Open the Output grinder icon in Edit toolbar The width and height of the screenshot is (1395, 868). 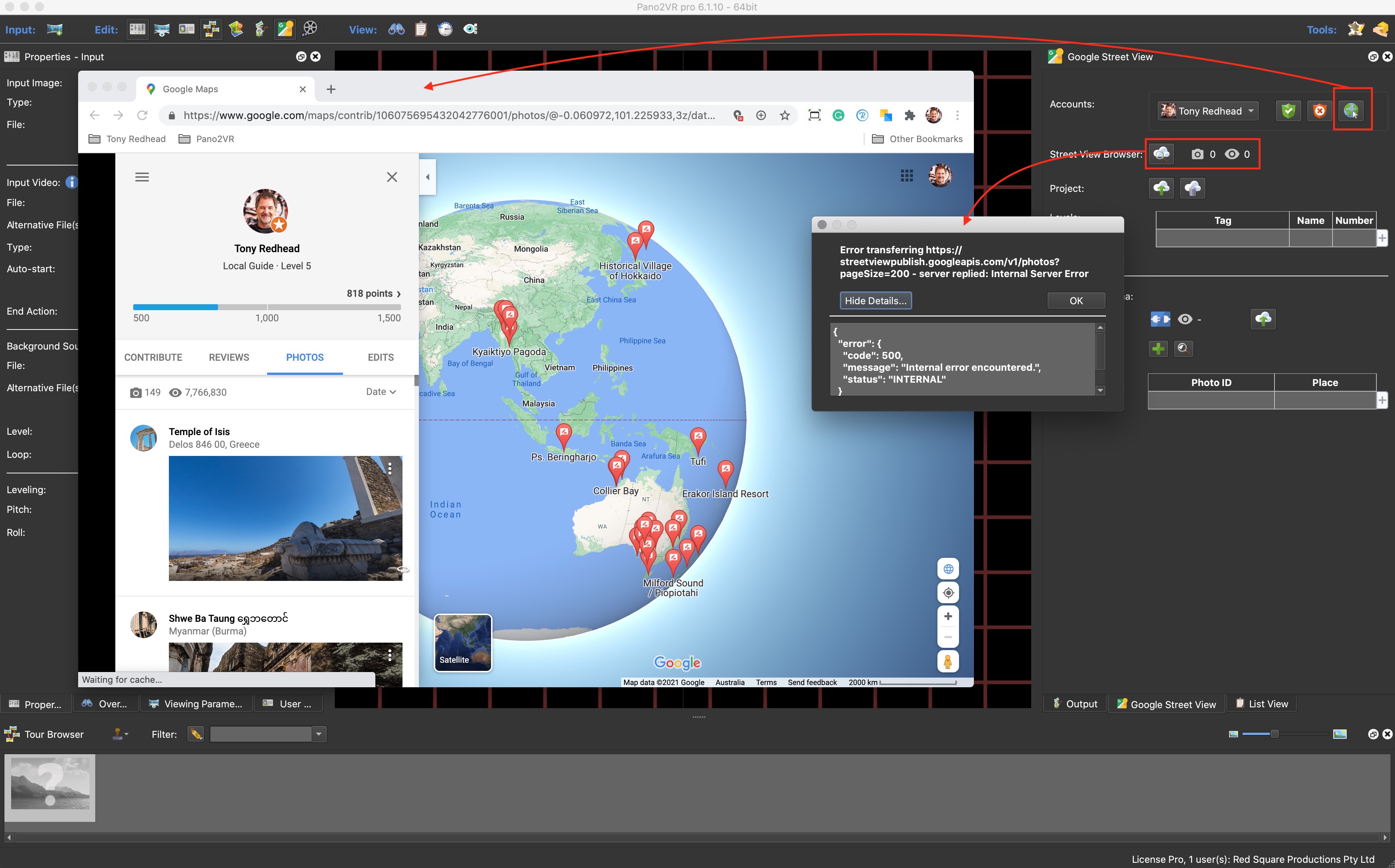point(260,29)
